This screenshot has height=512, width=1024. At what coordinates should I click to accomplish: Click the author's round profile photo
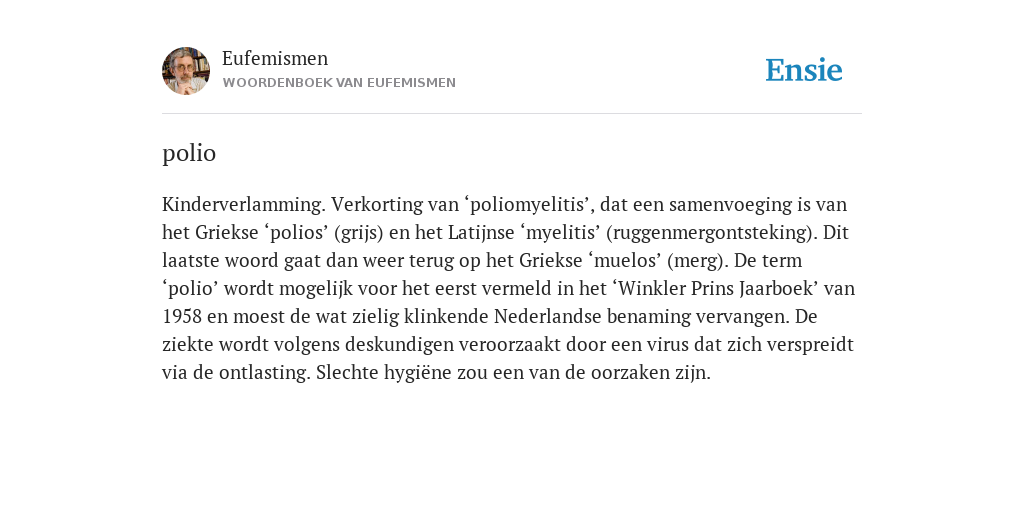[186, 71]
